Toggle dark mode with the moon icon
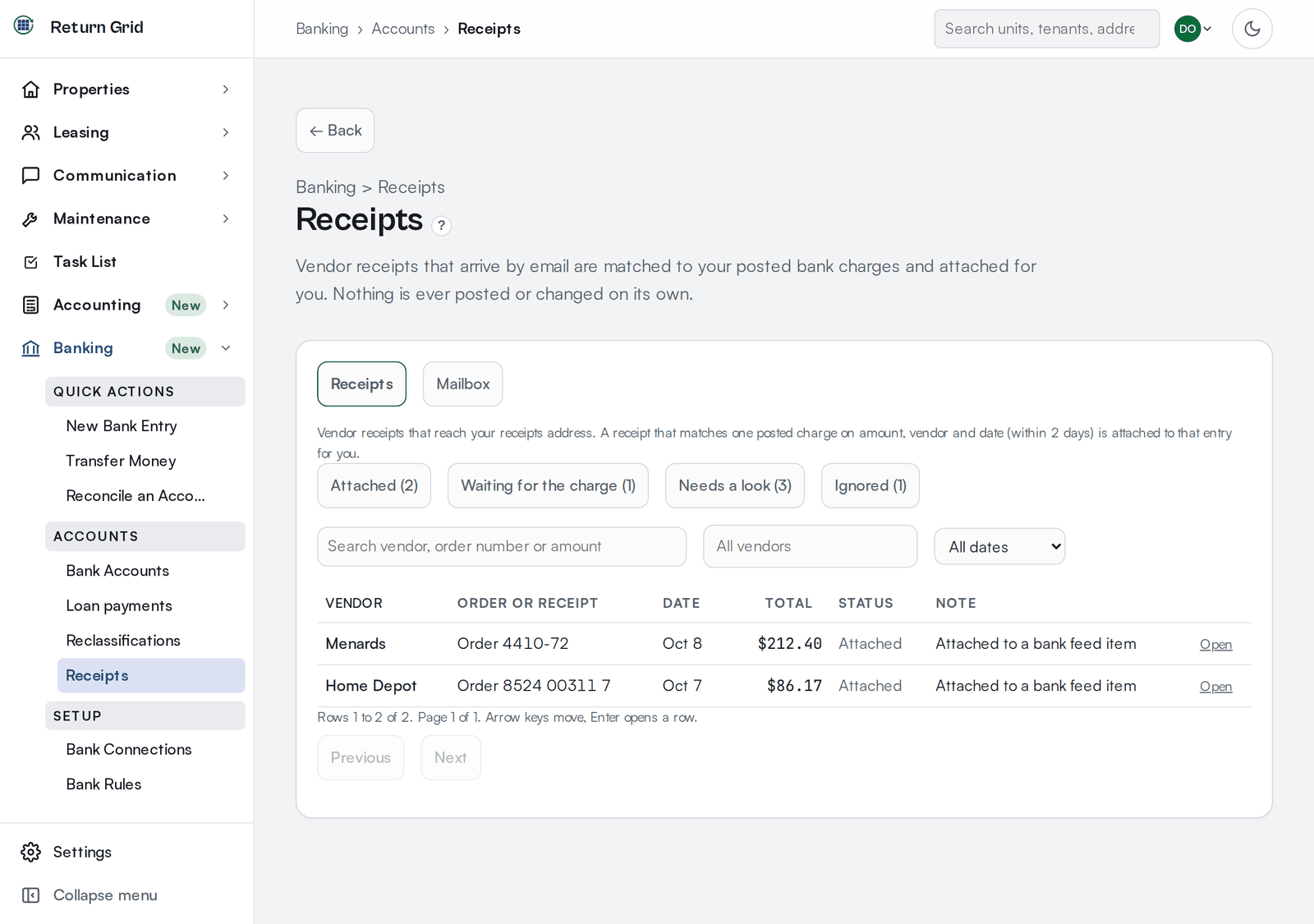1314x924 pixels. tap(1252, 29)
